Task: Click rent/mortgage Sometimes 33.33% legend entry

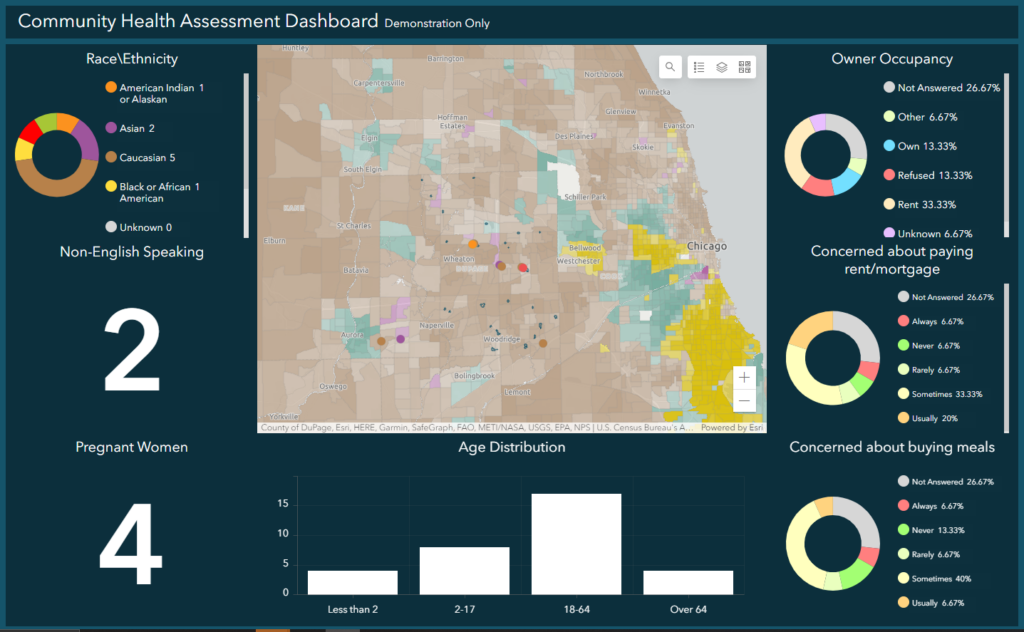Action: point(940,394)
